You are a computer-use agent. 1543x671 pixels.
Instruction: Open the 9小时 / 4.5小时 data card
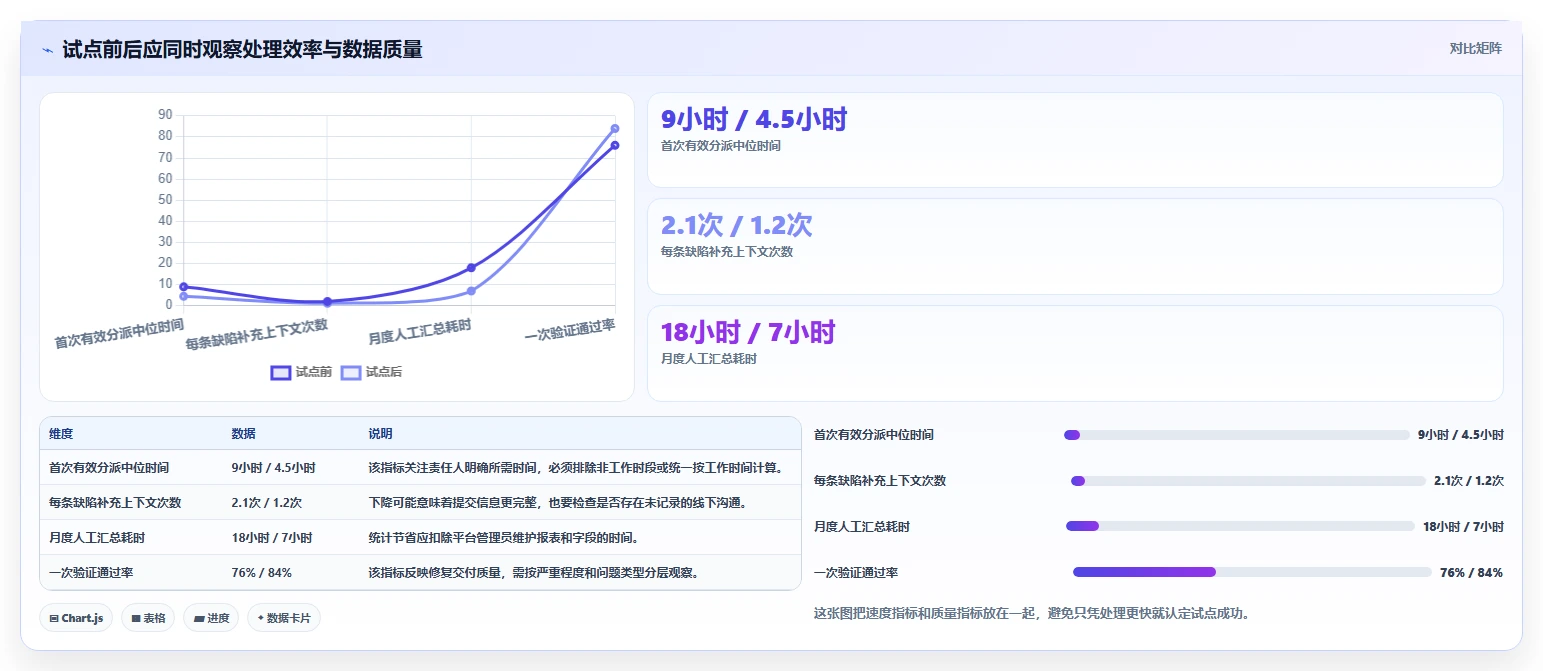click(x=1075, y=140)
